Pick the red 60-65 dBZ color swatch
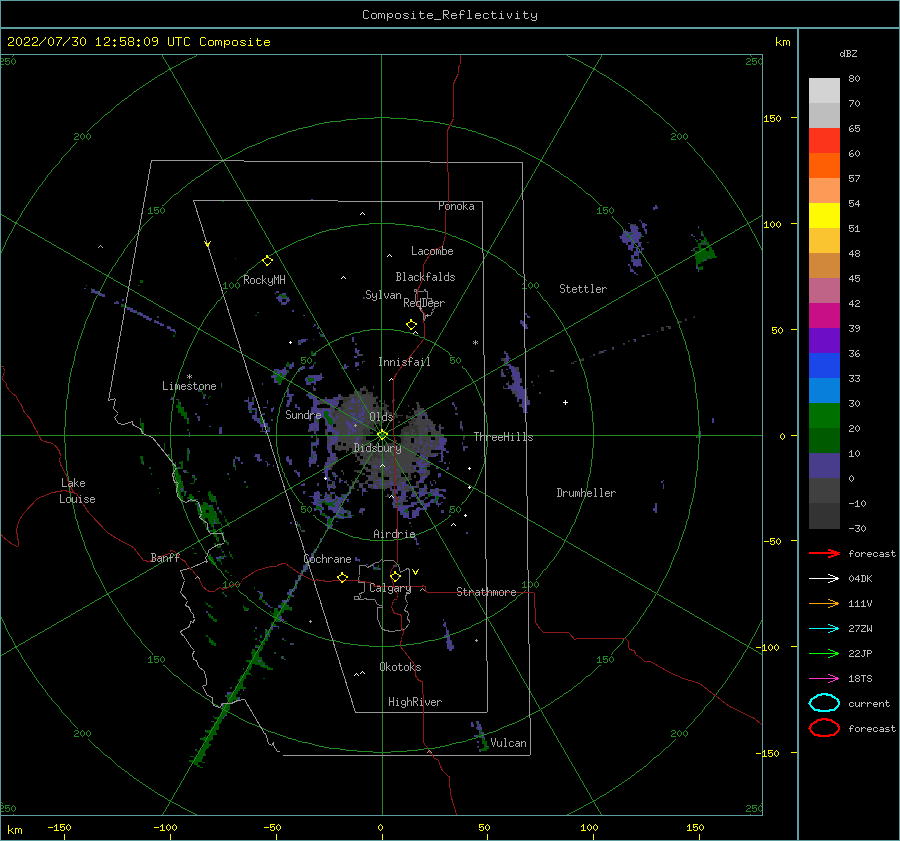The width and height of the screenshot is (900, 841). [x=824, y=141]
